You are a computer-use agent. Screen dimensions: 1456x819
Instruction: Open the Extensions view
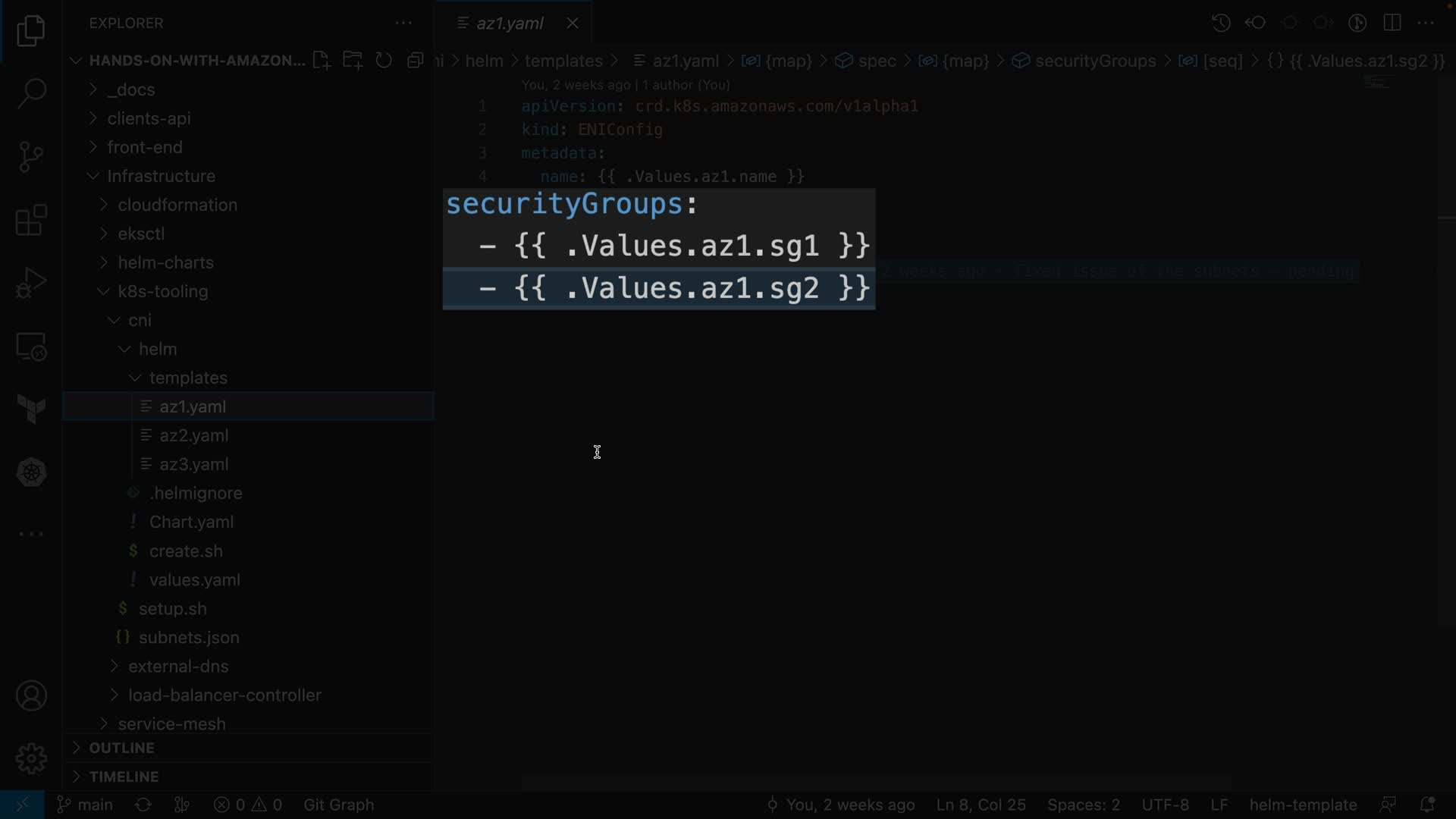(x=31, y=221)
